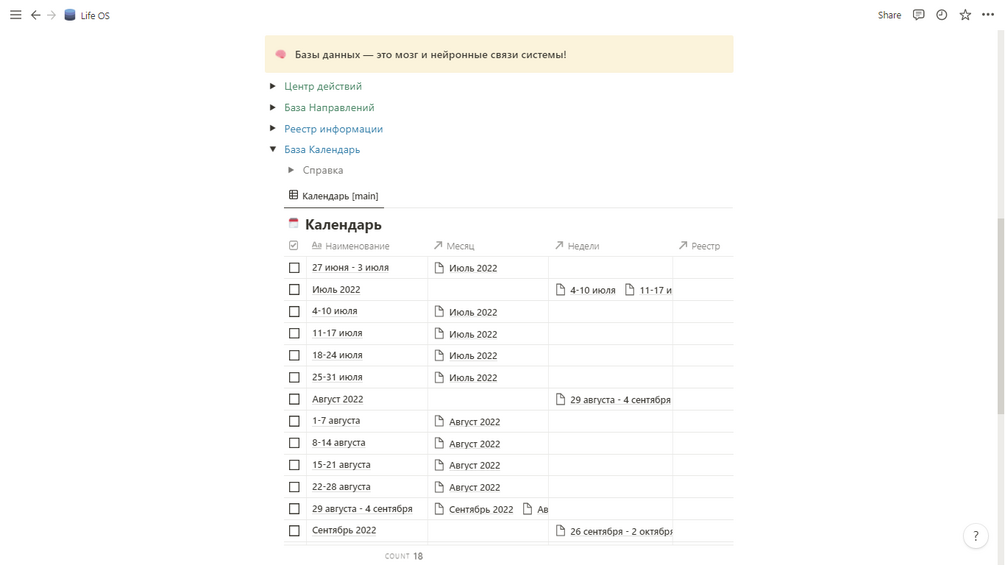
Task: Favorite this page with the star
Action: pos(965,15)
